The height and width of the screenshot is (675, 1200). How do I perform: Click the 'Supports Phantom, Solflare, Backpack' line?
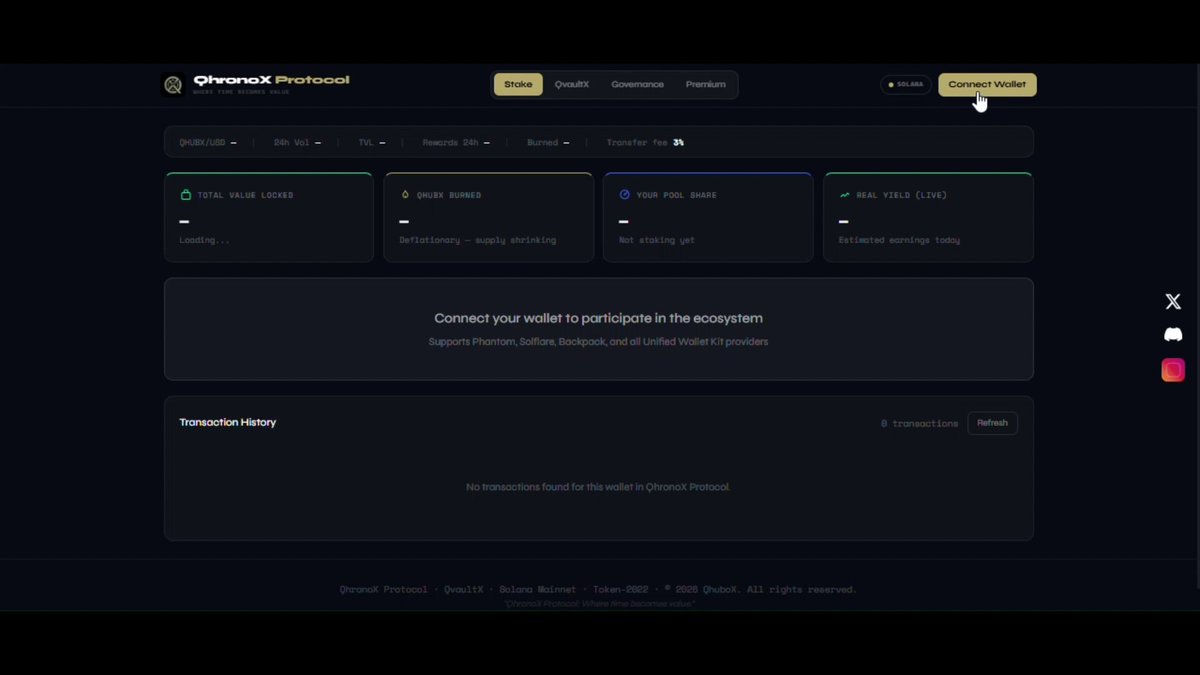point(598,342)
